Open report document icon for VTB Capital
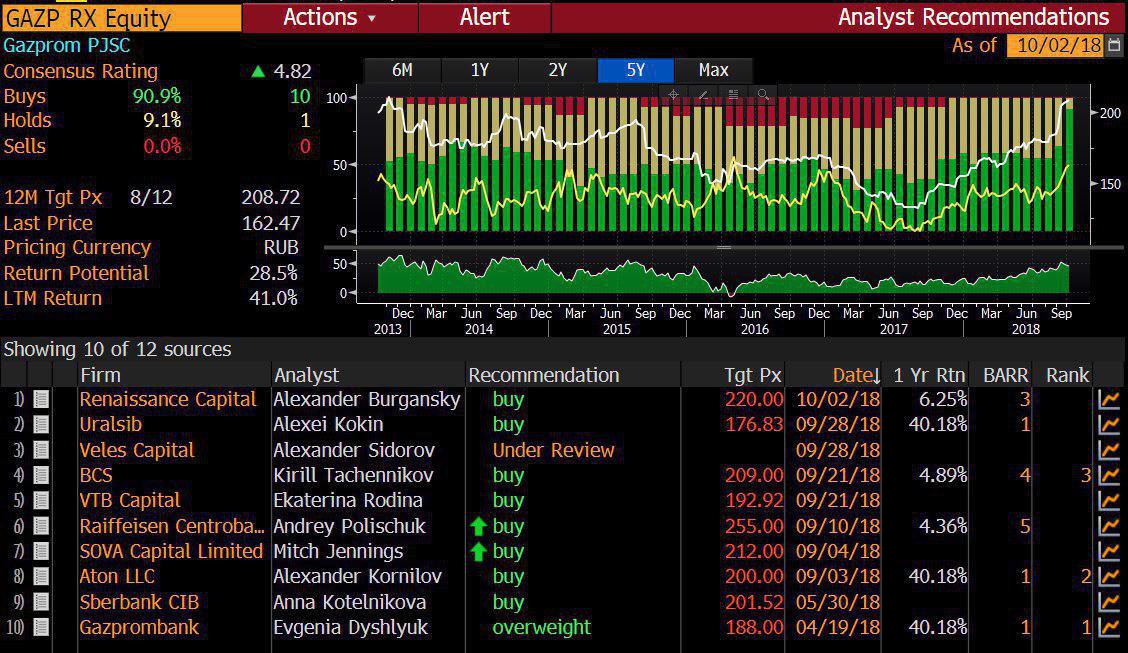1128x653 pixels. coord(41,501)
